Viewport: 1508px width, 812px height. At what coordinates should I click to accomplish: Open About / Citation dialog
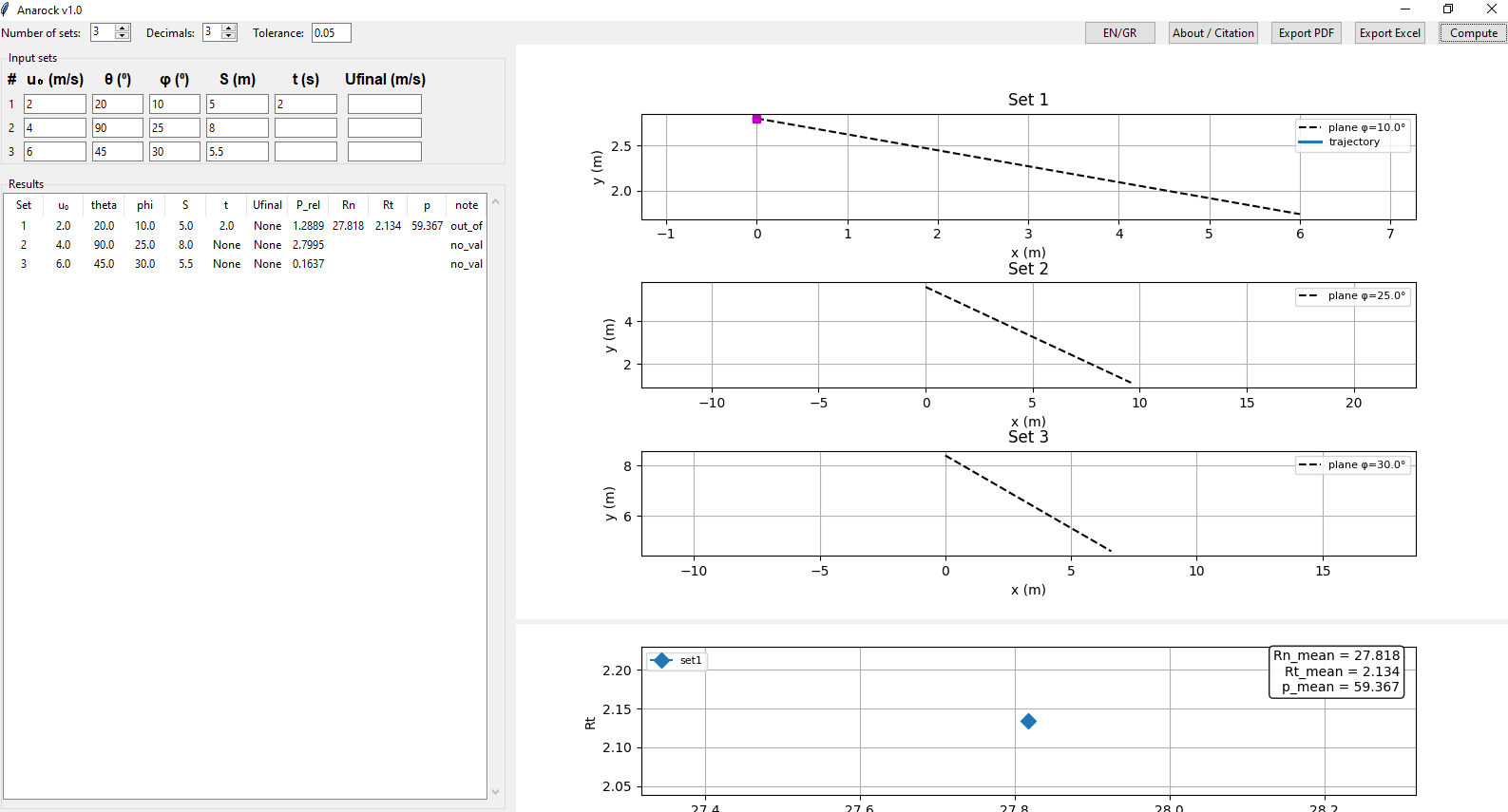point(1212,33)
